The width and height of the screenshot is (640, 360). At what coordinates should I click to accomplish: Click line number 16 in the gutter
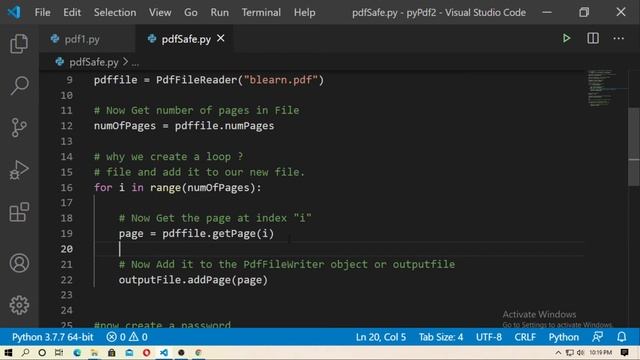(x=67, y=187)
